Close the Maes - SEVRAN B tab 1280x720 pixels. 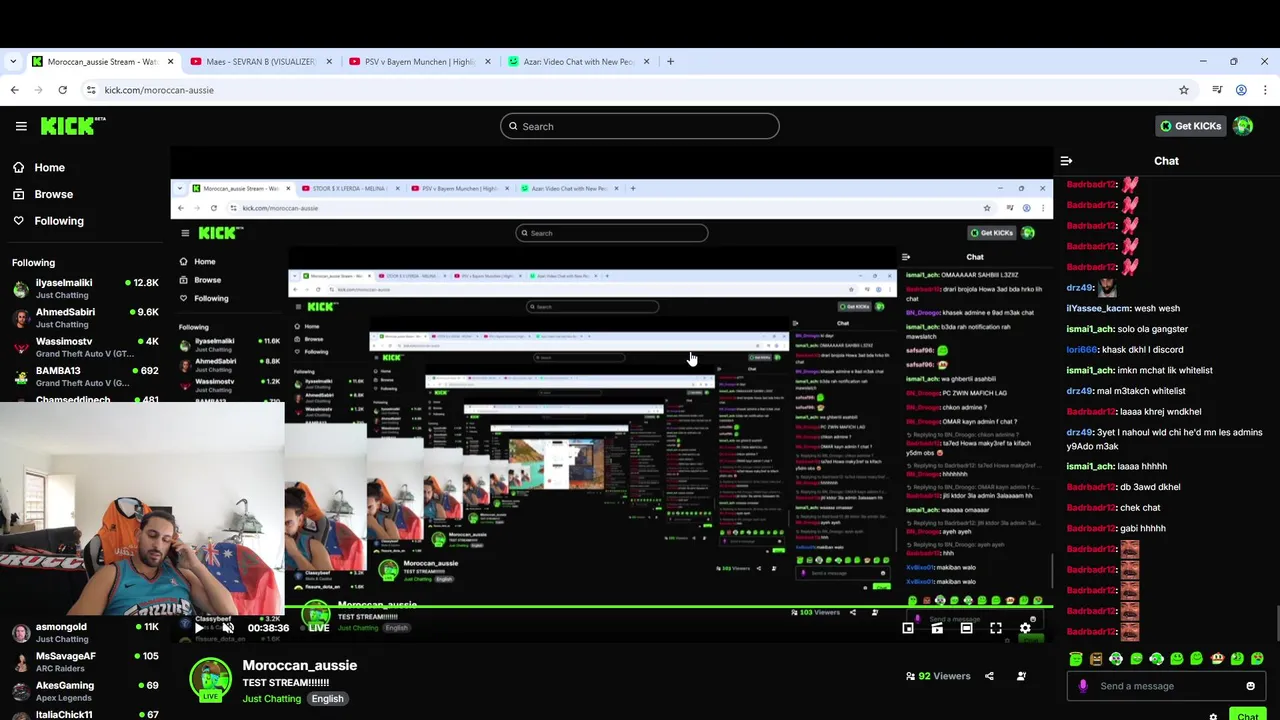[329, 61]
